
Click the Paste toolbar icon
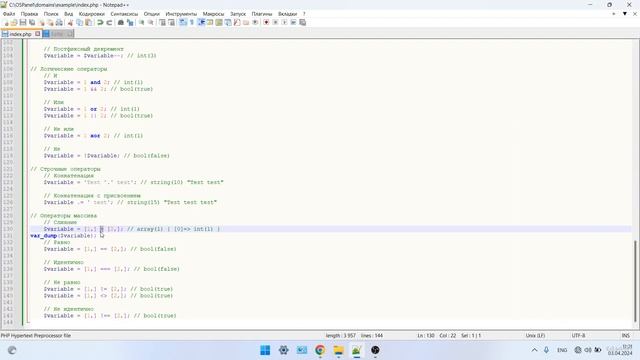(x=88, y=22)
